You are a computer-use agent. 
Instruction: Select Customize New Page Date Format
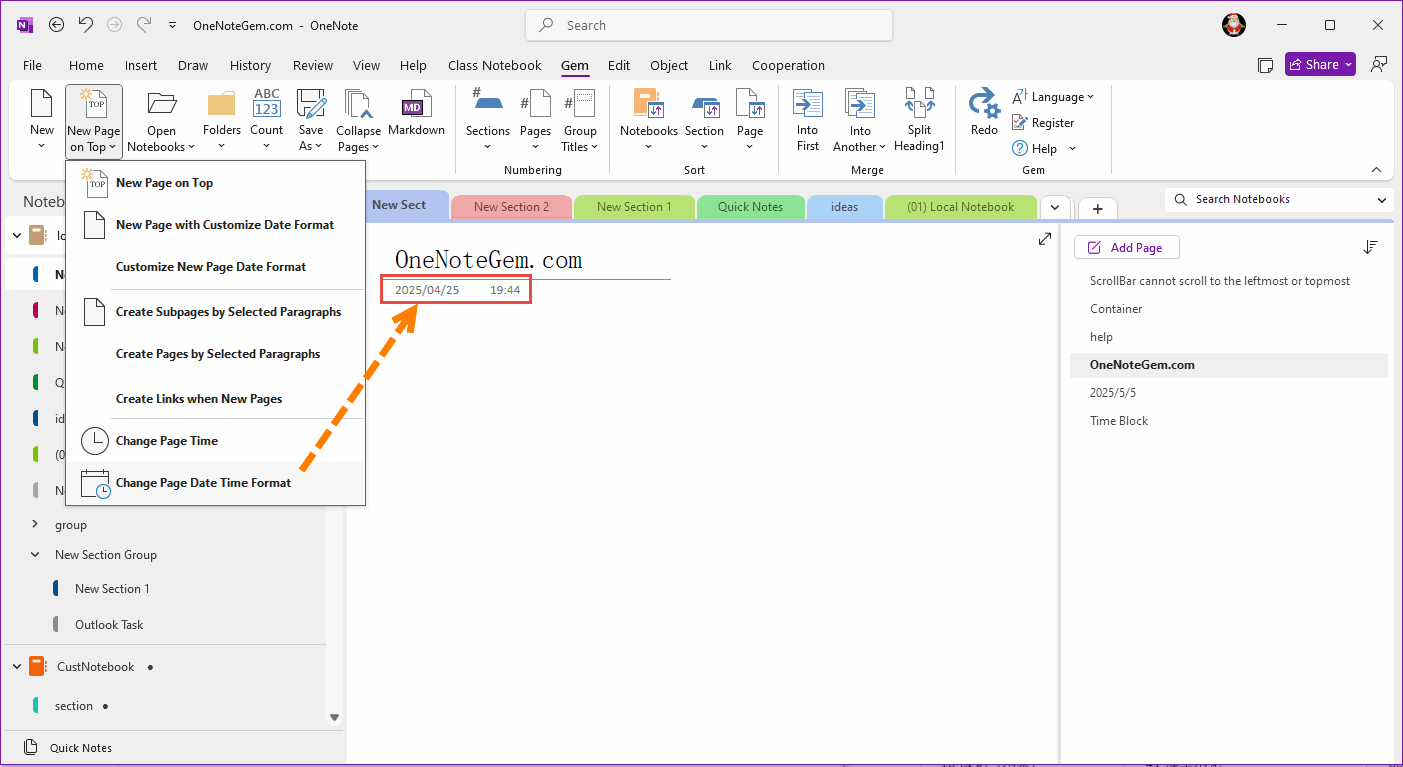(x=210, y=267)
